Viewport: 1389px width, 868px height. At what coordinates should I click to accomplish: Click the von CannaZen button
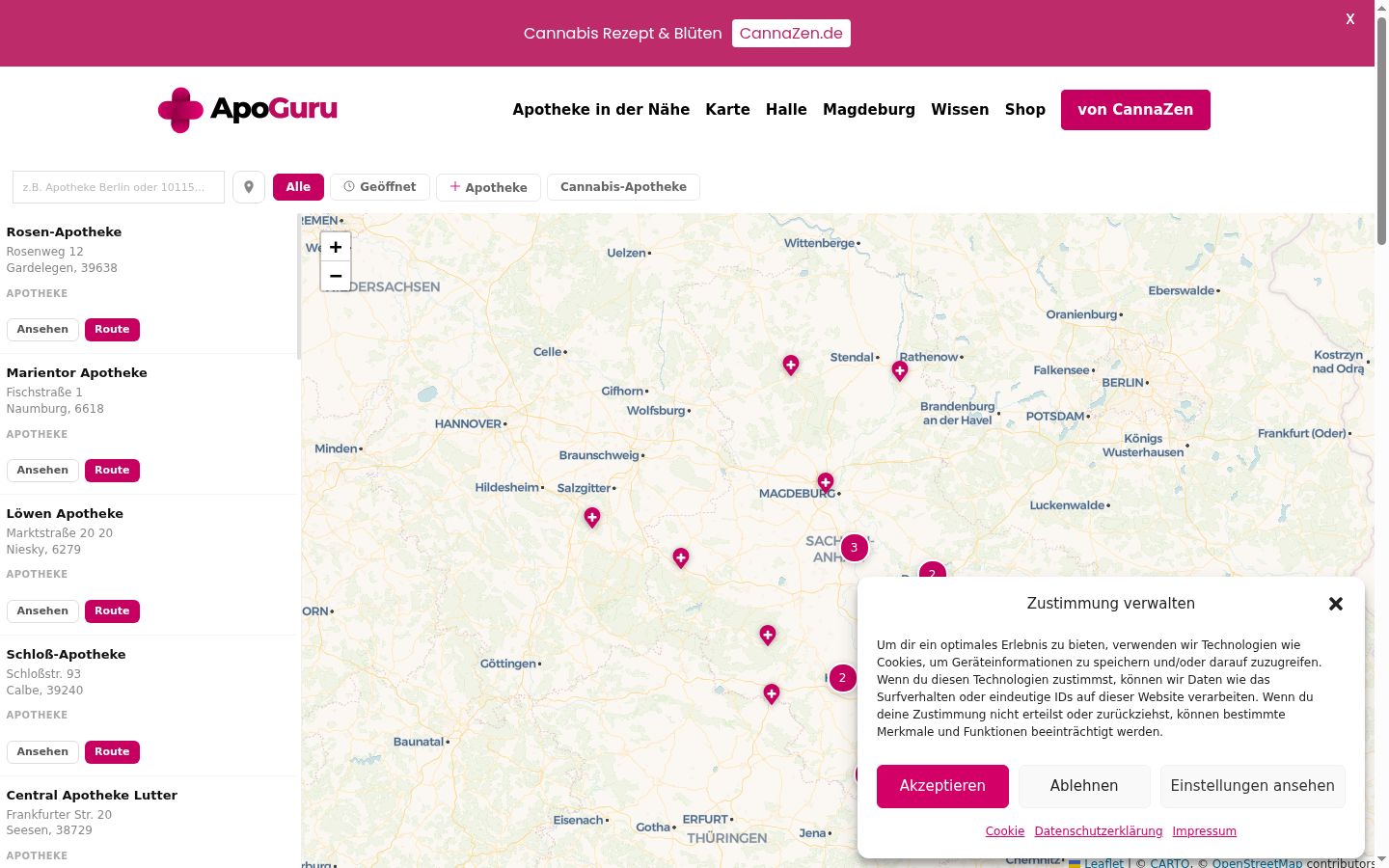pos(1135,110)
